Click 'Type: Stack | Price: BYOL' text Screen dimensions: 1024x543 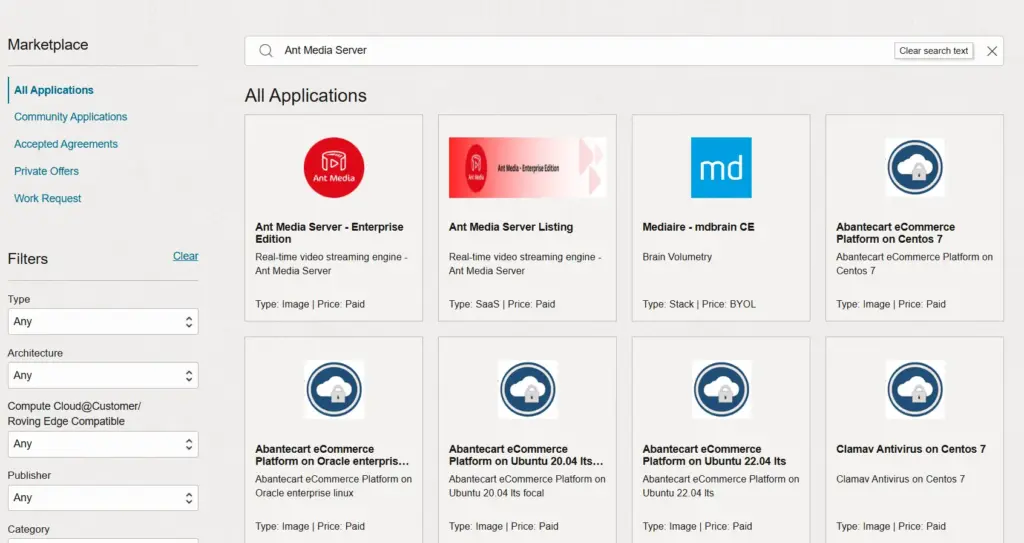(699, 304)
